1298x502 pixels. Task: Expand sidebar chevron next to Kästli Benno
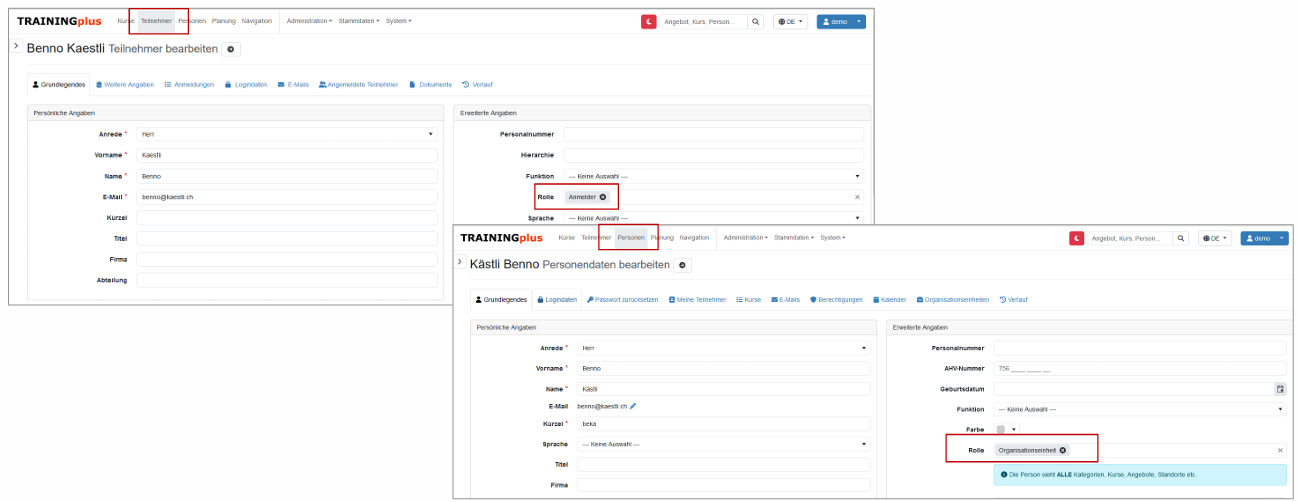click(460, 262)
